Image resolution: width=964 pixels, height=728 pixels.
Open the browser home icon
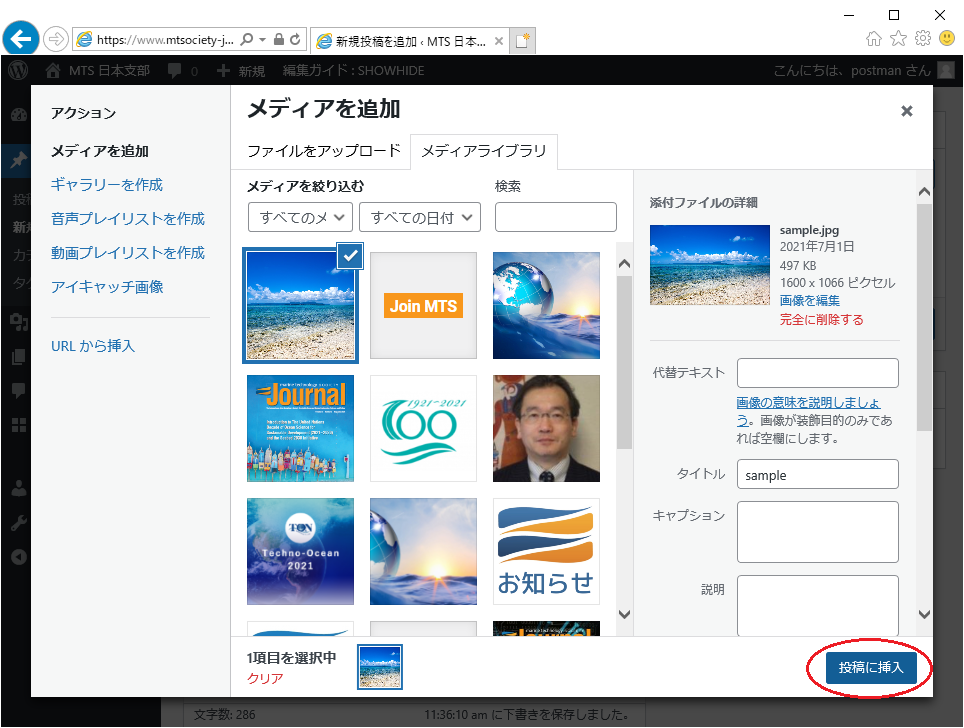click(873, 39)
